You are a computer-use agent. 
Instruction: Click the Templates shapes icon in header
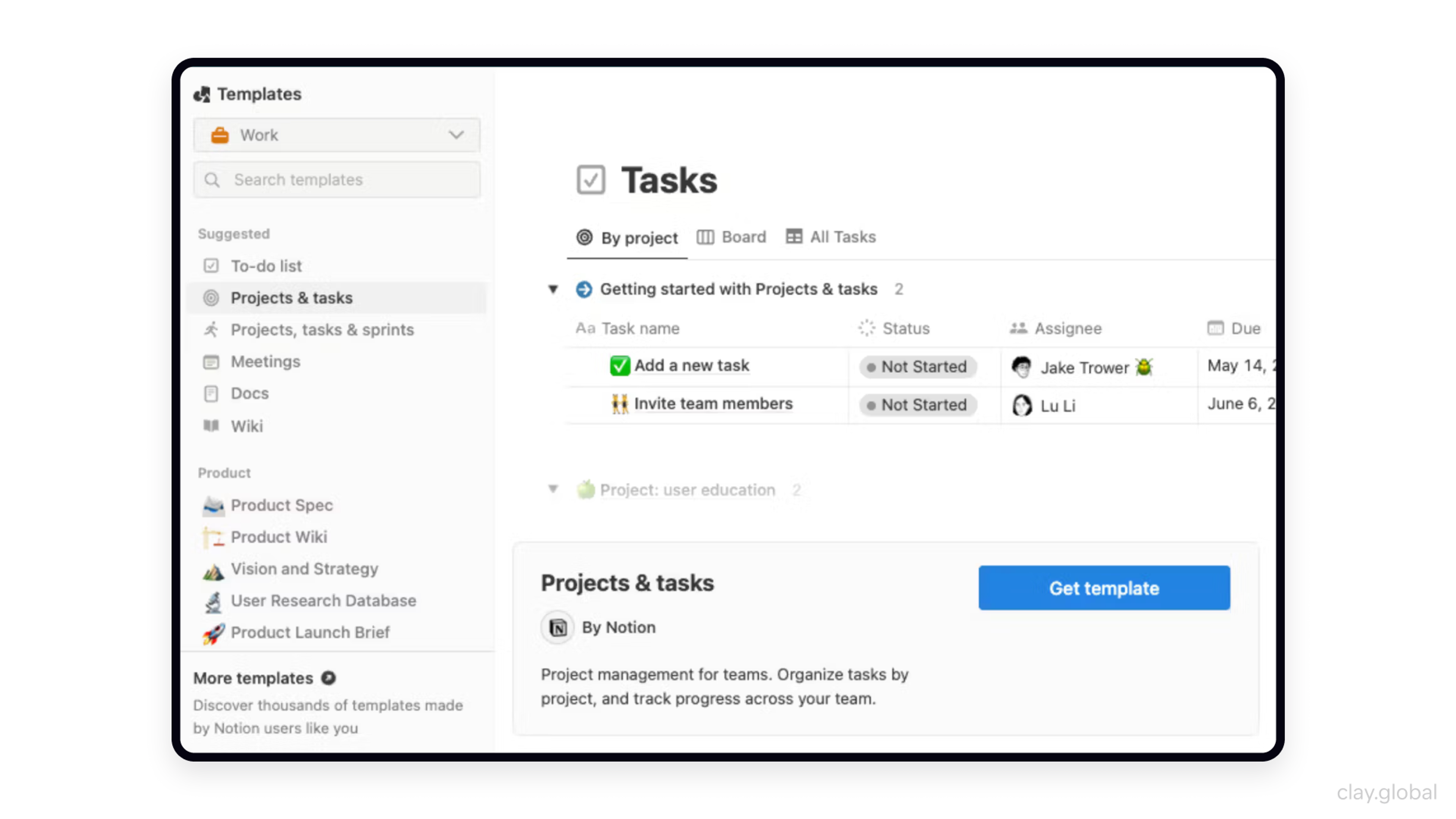[x=202, y=94]
